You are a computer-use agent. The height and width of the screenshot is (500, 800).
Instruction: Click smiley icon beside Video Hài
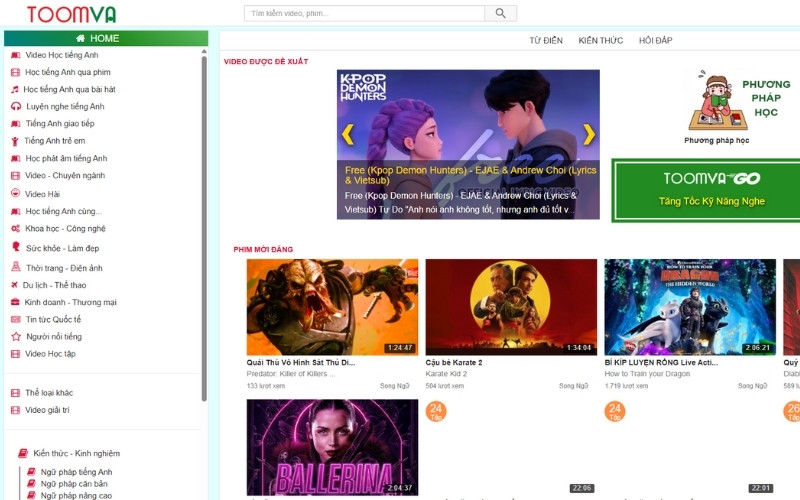pyautogui.click(x=16, y=193)
